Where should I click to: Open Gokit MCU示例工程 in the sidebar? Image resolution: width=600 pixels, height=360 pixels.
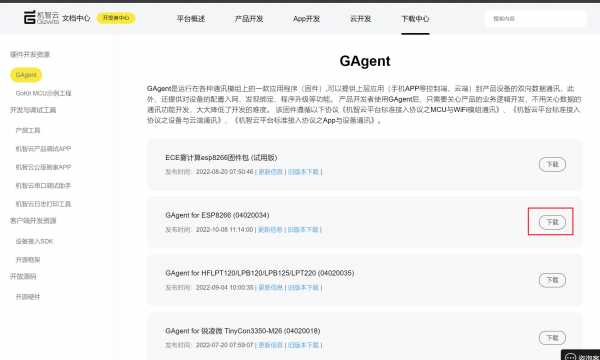(43, 93)
